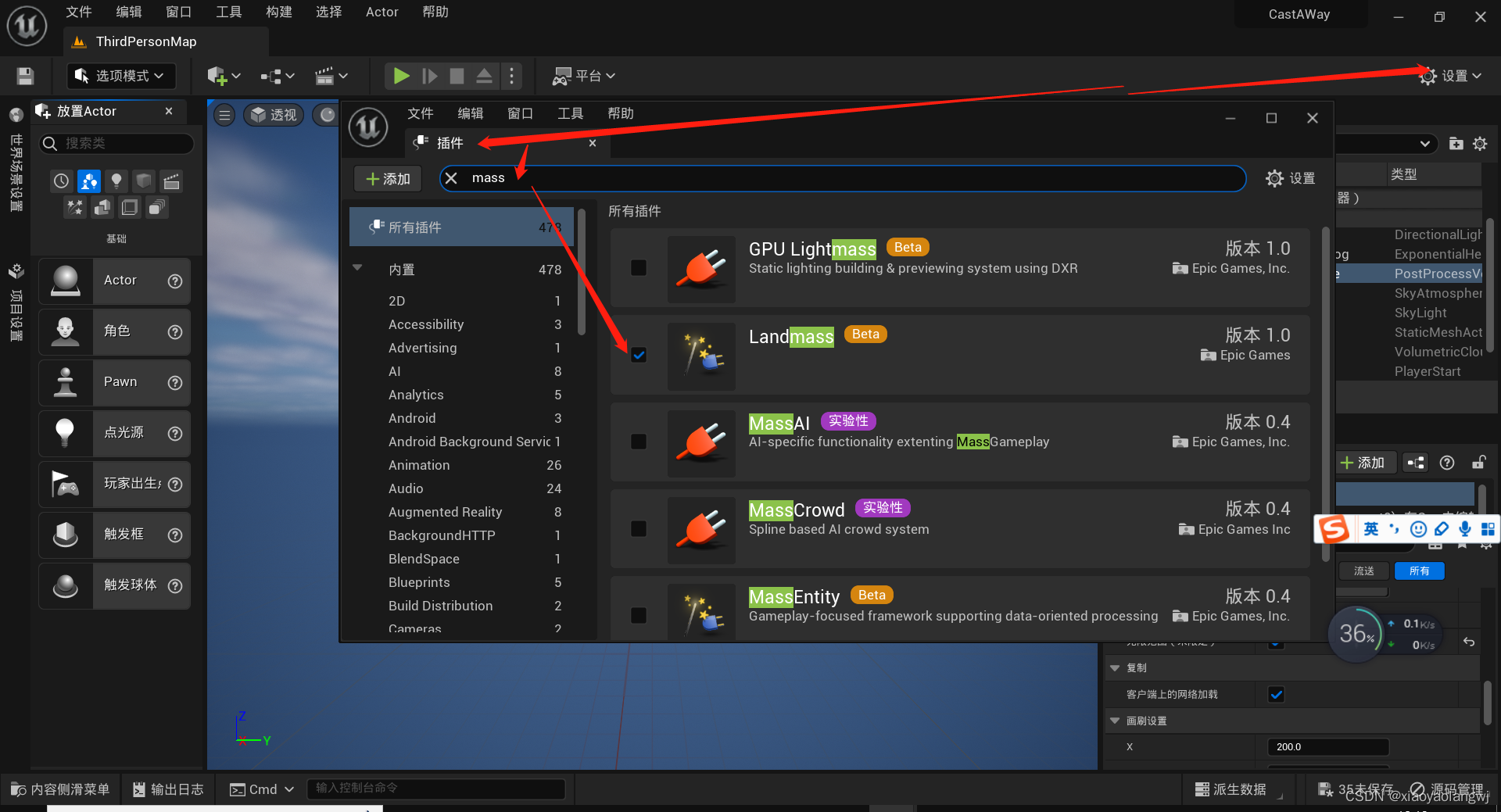Disable the Landmass plugin checkbox
1501x812 pixels.
tap(639, 355)
